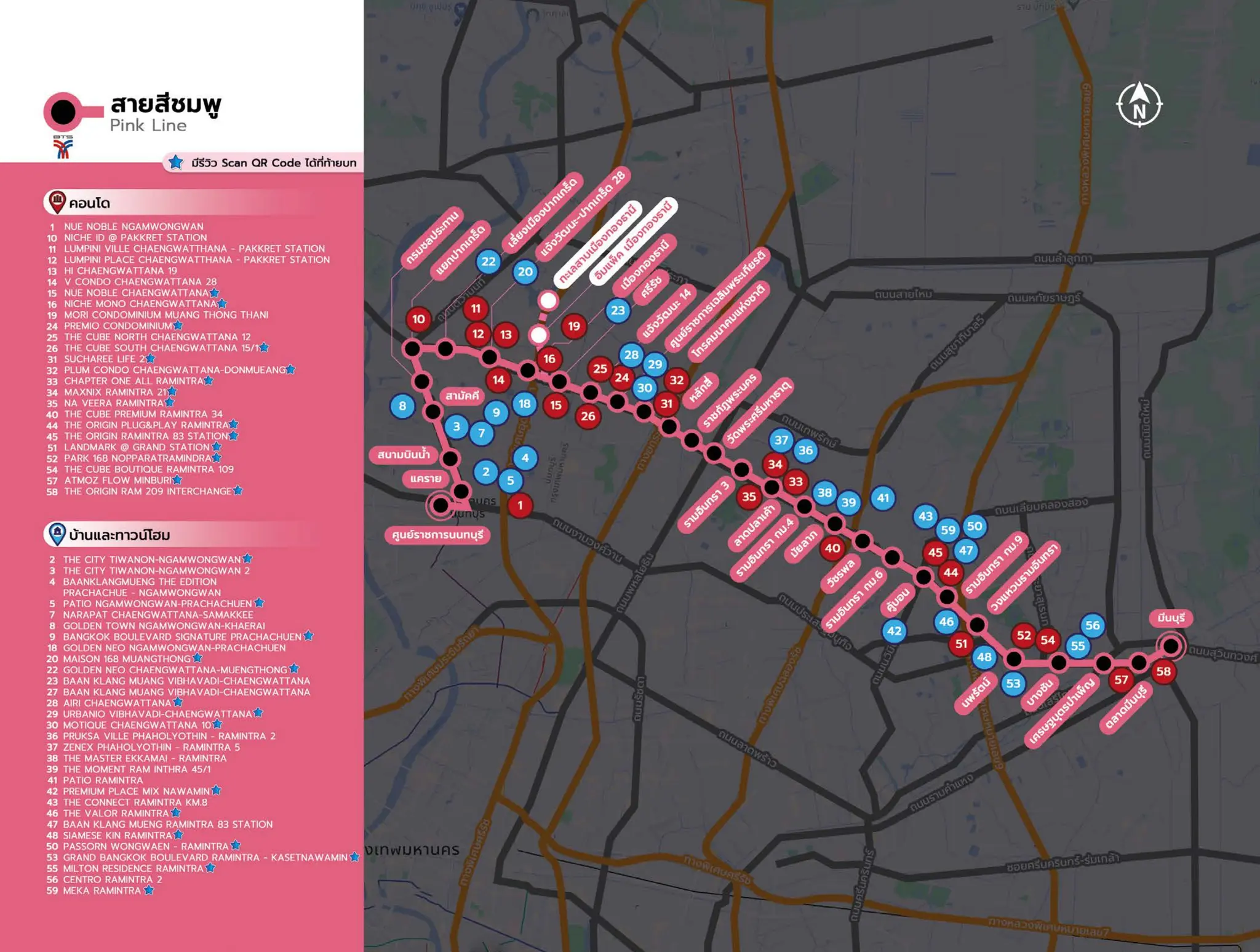Click the house pin icon beside บ้านและทาวน์โฮม
The height and width of the screenshot is (952, 1260).
[x=57, y=534]
